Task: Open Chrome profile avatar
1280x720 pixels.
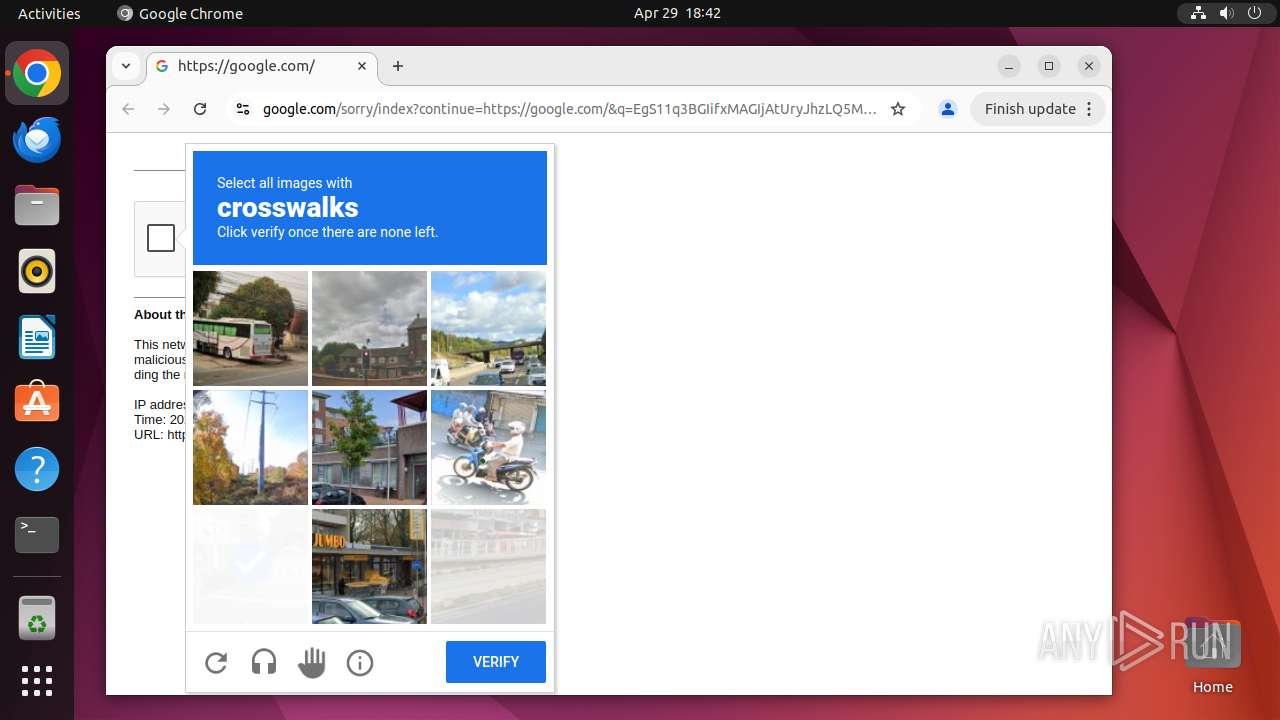Action: click(948, 109)
